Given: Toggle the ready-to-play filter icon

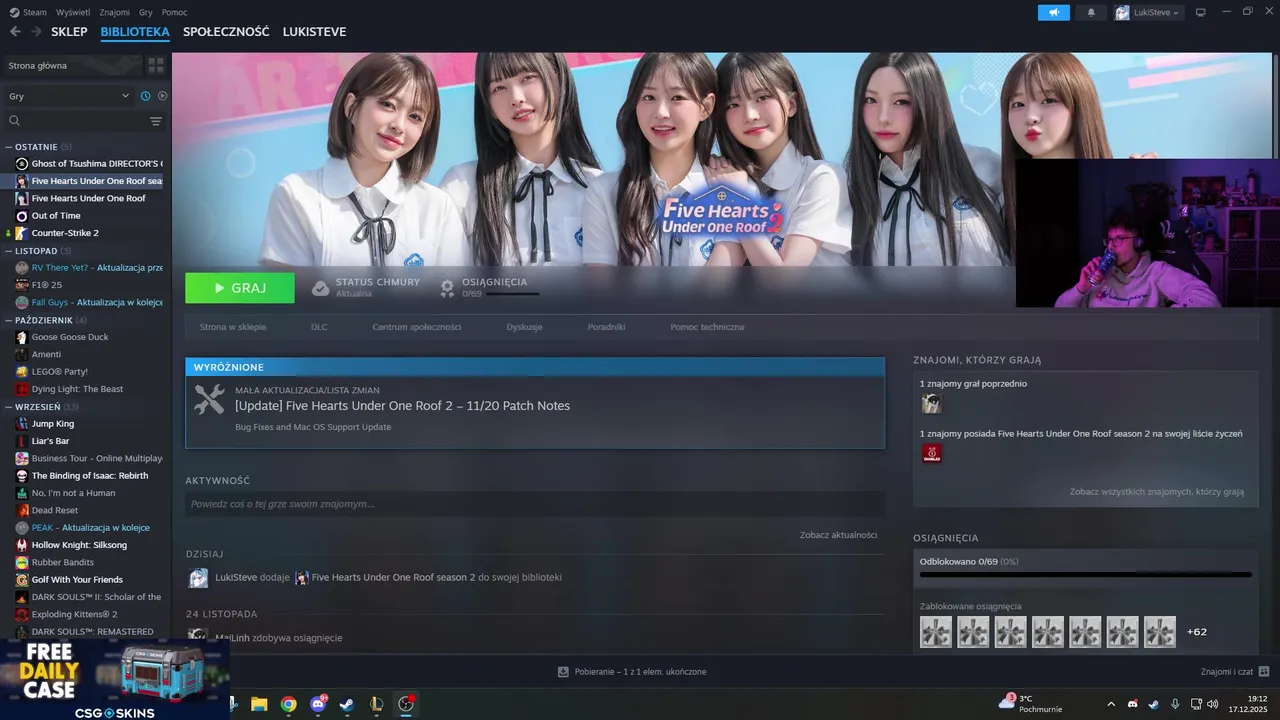Looking at the screenshot, I should click(162, 96).
